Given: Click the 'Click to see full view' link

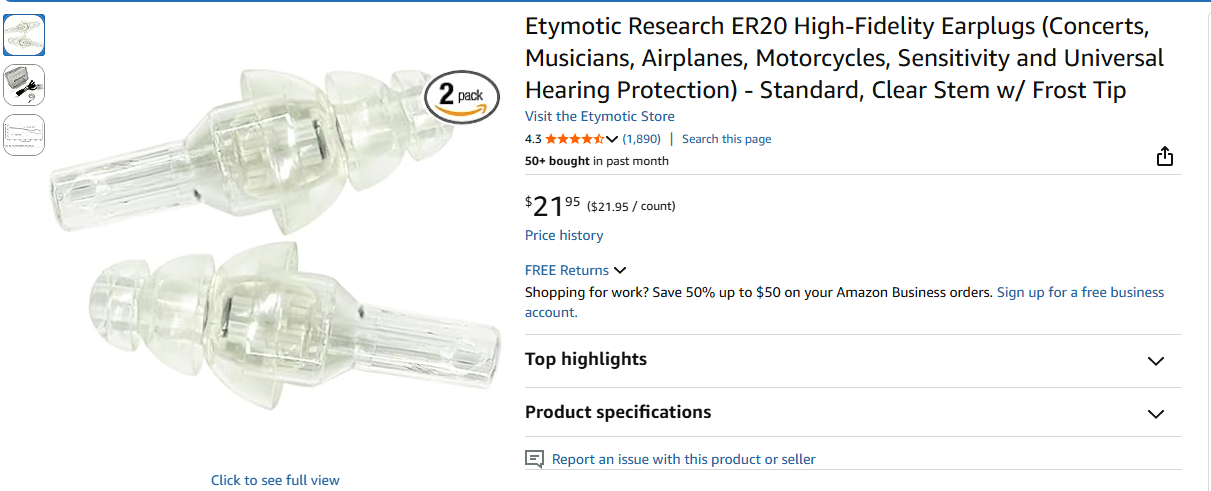Looking at the screenshot, I should coord(275,480).
